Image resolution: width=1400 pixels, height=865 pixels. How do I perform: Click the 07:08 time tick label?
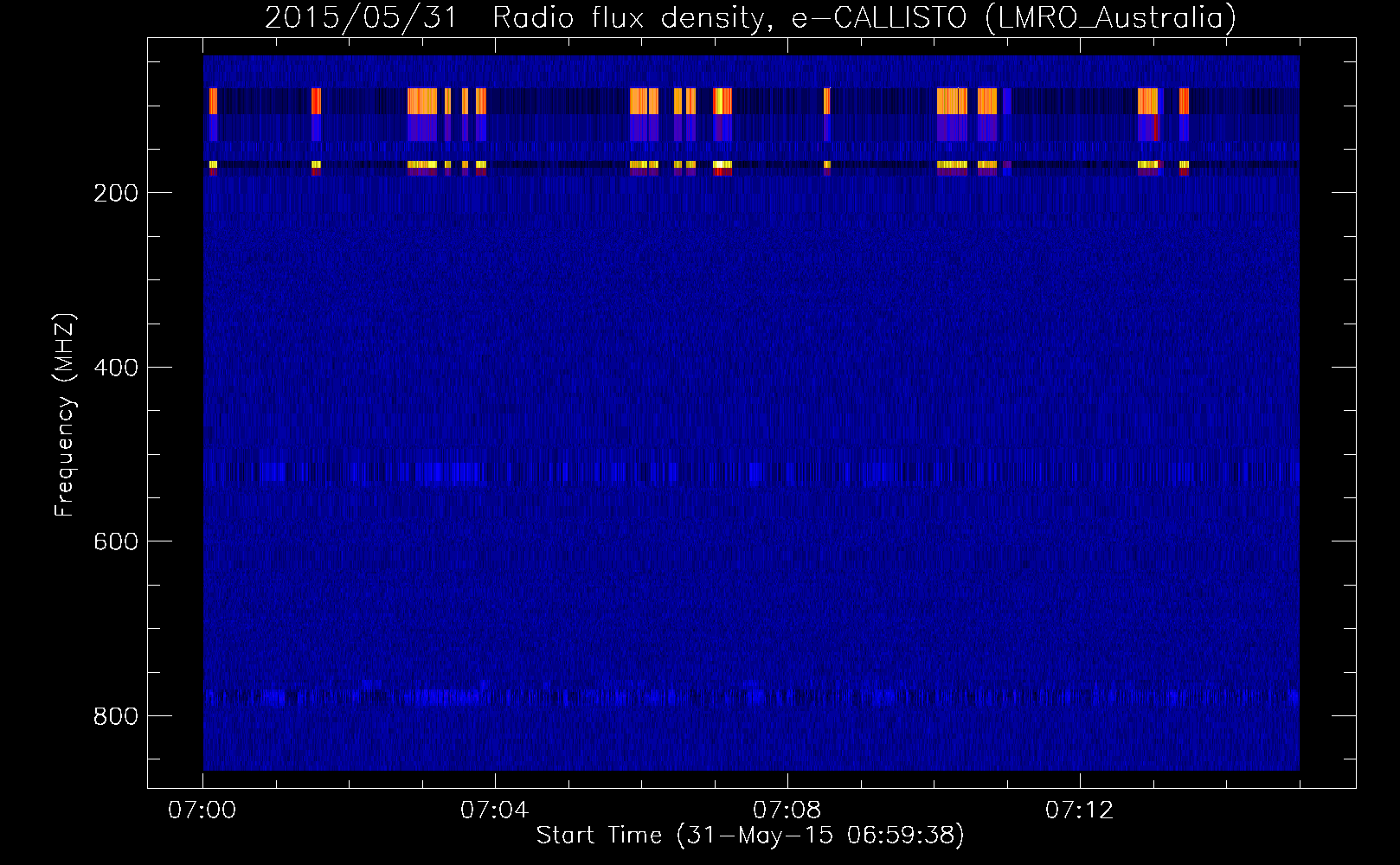click(x=787, y=810)
